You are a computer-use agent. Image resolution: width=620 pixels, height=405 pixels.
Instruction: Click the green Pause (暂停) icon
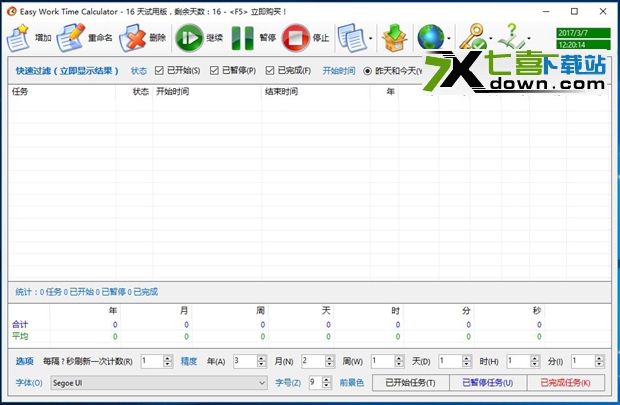tap(242, 38)
